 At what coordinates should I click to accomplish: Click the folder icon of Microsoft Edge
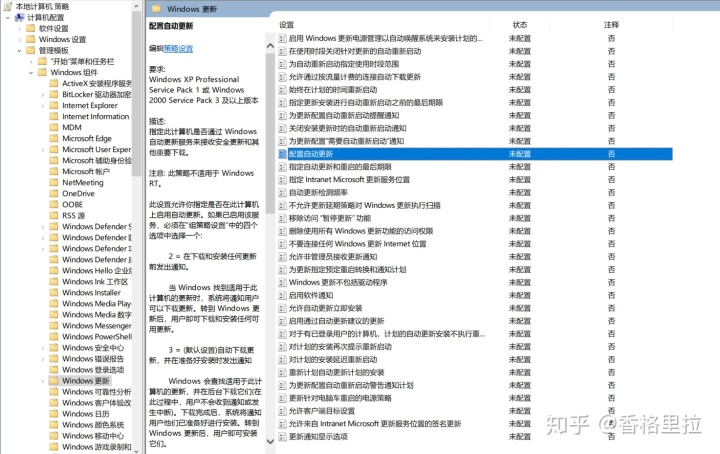click(x=54, y=139)
